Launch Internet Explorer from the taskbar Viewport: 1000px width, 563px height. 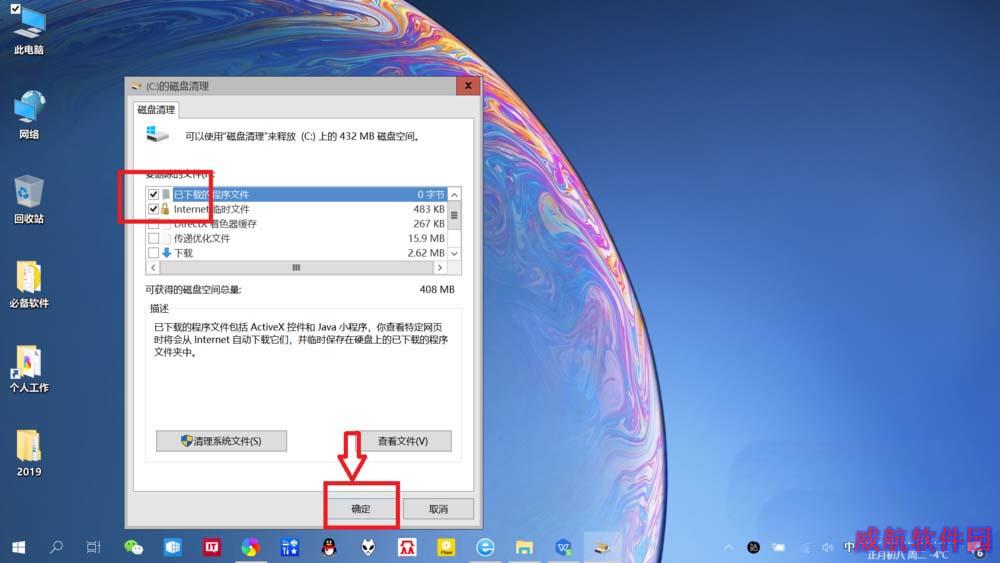(x=485, y=547)
